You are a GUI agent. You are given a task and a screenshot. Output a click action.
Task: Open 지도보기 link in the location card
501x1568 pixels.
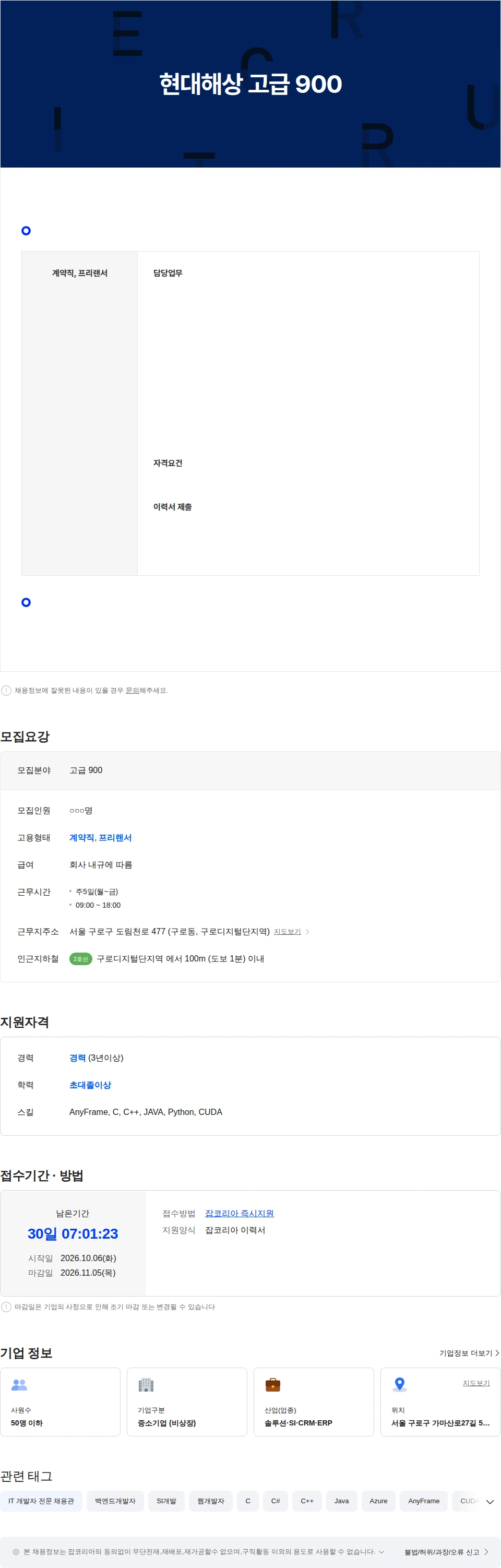[x=476, y=1383]
